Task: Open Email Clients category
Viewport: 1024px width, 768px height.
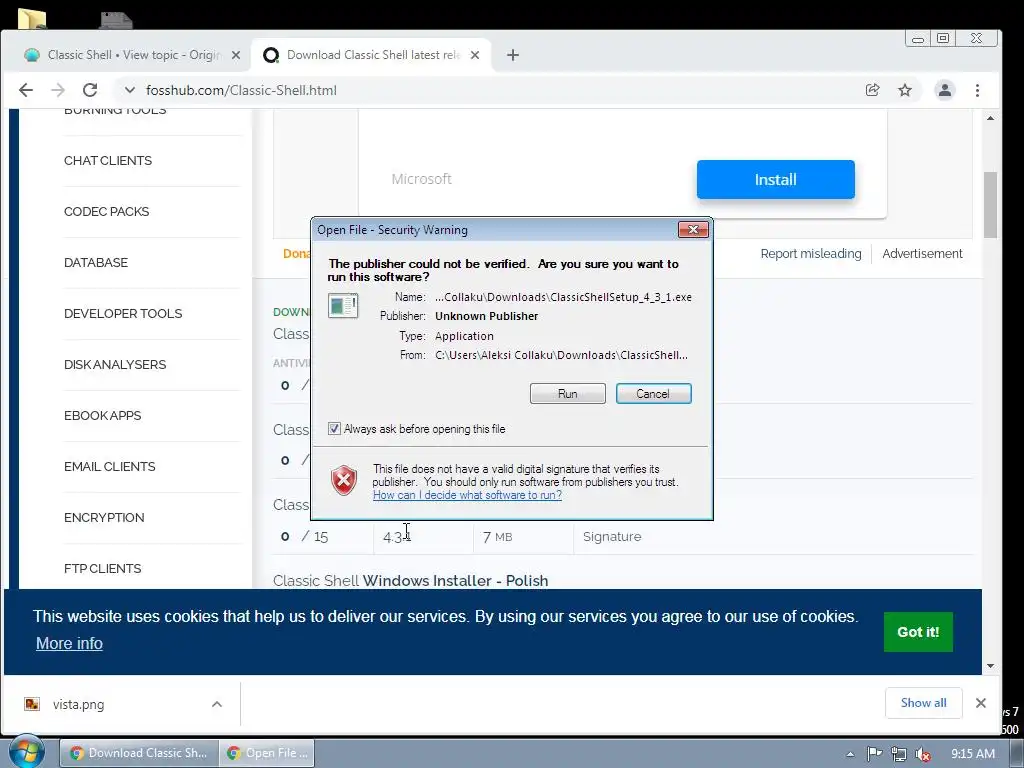Action: (x=110, y=466)
